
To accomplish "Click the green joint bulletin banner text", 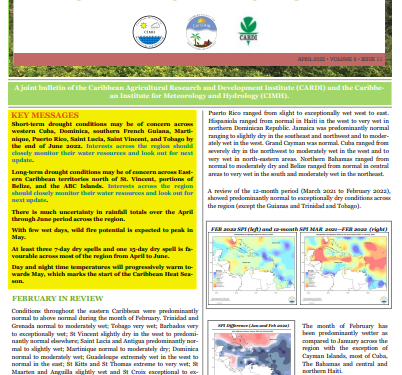I will pos(199,92).
